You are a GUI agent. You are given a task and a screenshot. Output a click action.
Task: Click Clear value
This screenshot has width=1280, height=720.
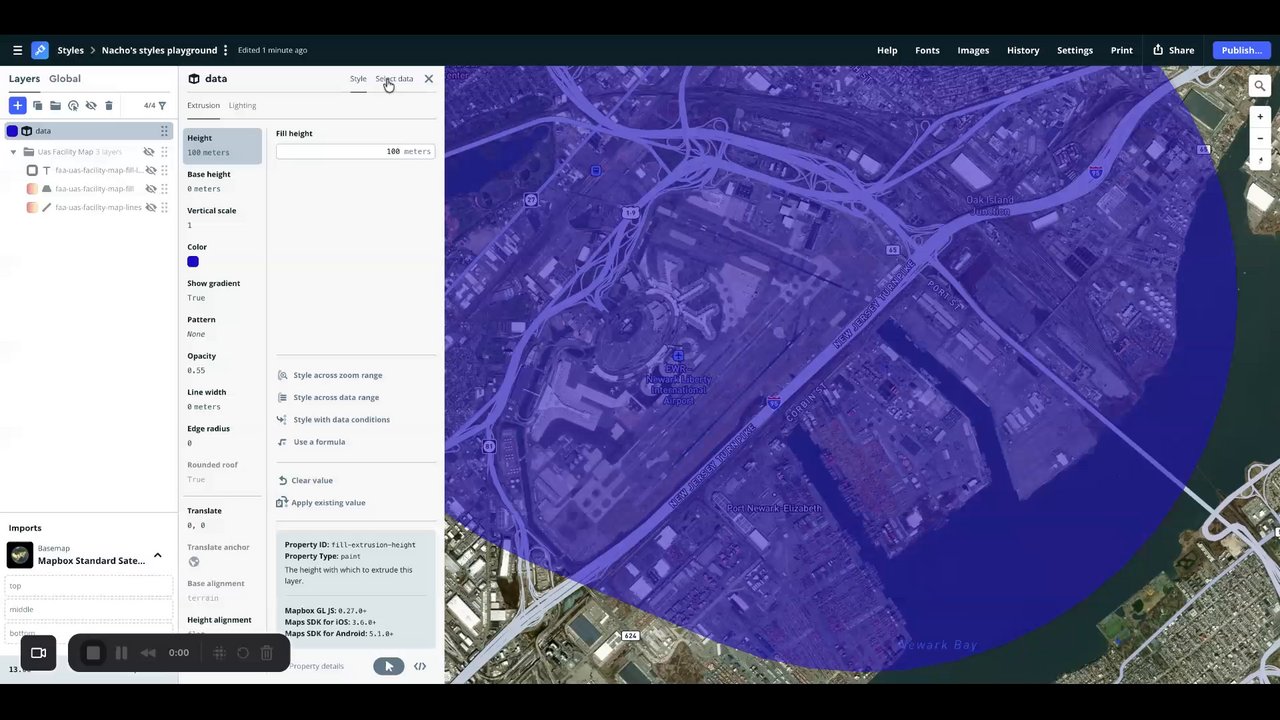tap(305, 480)
